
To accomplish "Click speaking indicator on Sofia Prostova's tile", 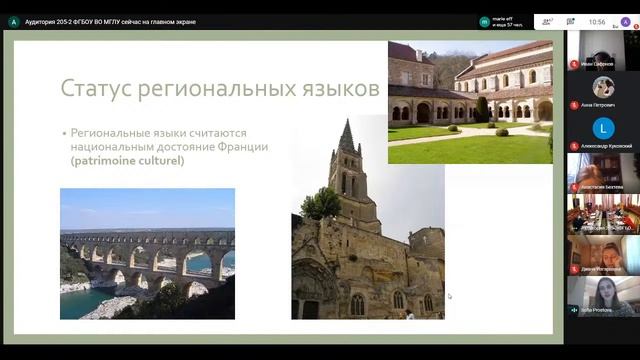I will 574,310.
